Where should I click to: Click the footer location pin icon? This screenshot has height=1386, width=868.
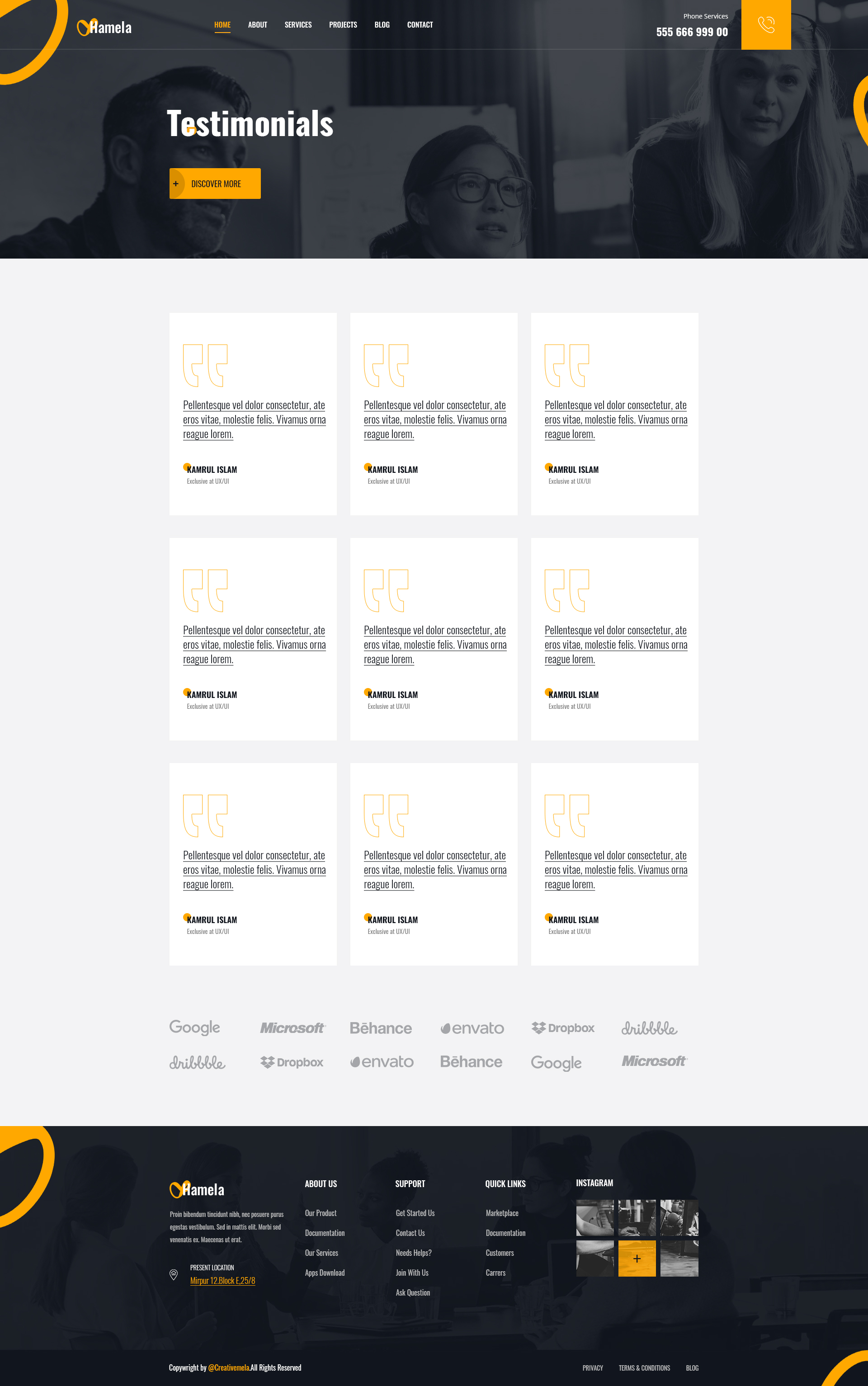click(173, 1274)
